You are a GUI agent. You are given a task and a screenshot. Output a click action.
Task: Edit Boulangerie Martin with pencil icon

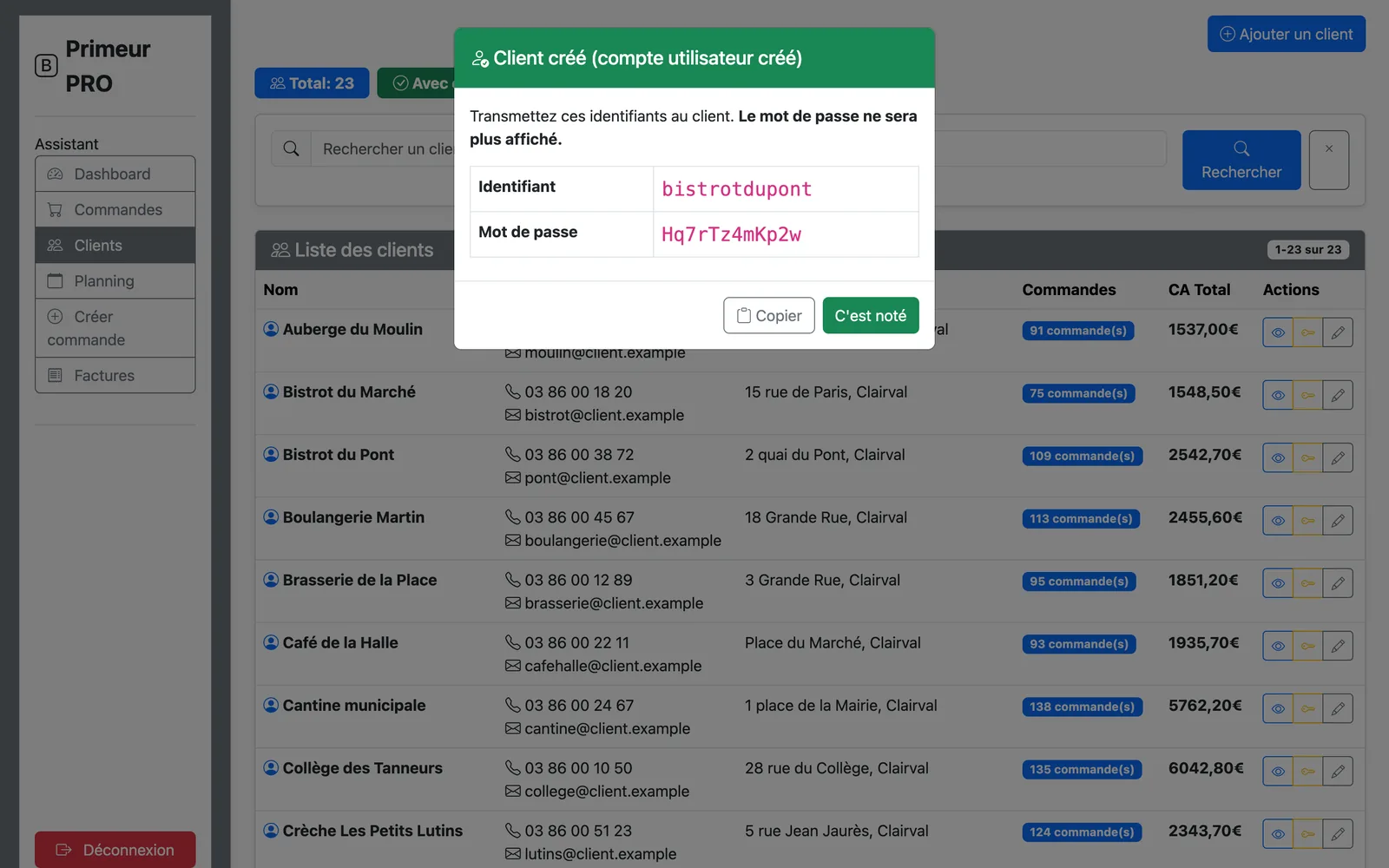tap(1338, 521)
